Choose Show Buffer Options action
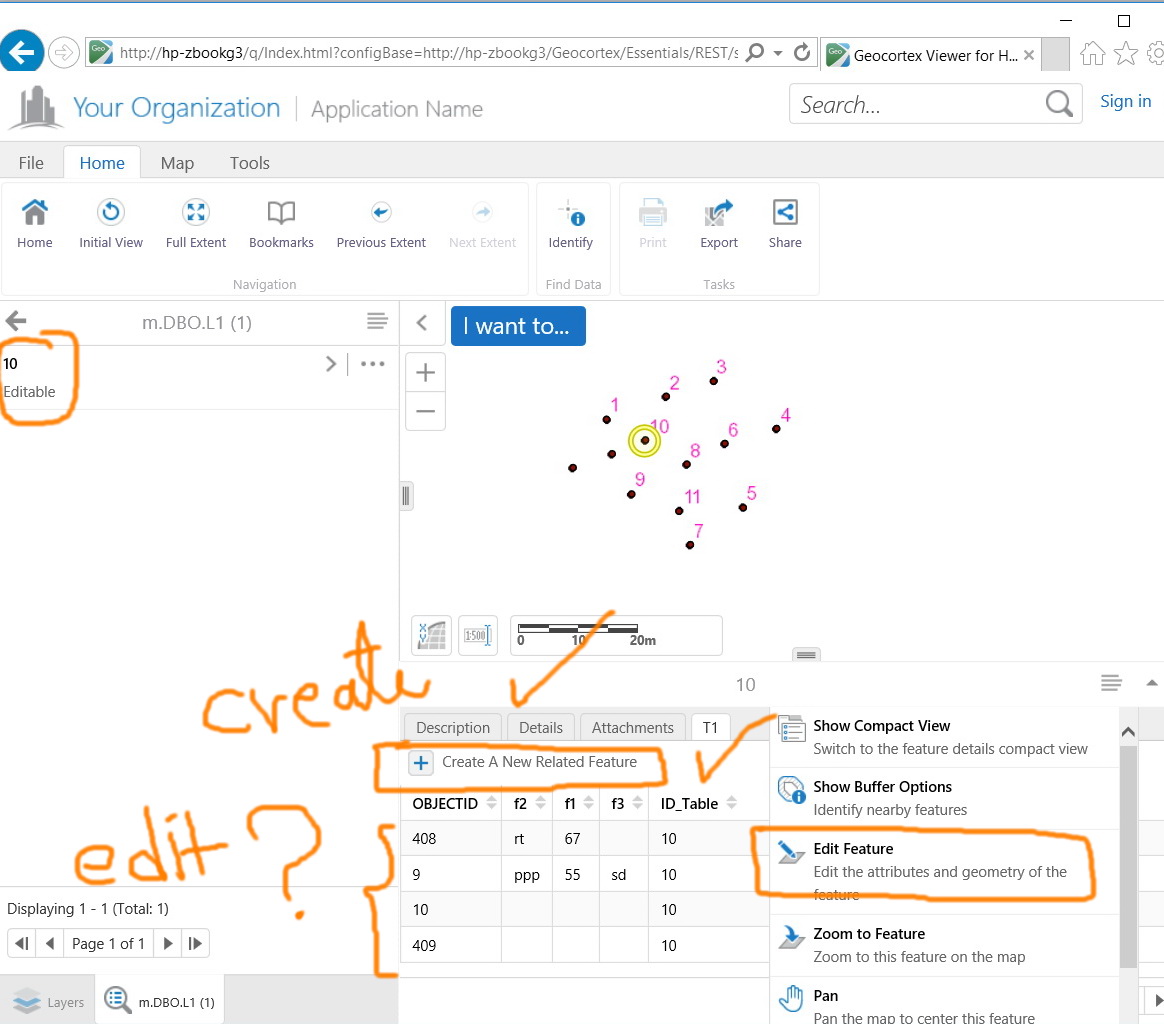The width and height of the screenshot is (1164, 1024). (x=943, y=798)
